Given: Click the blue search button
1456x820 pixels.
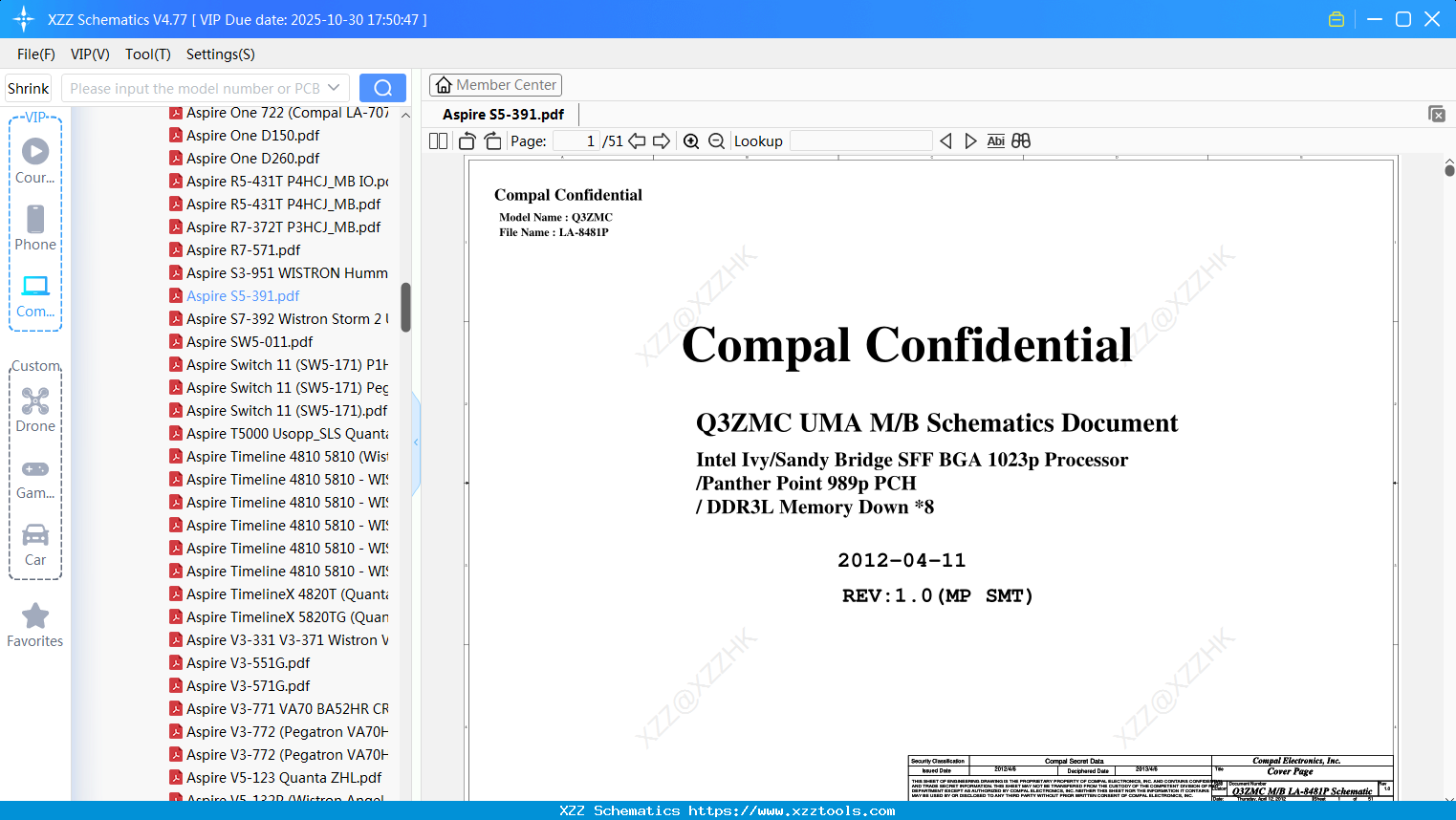Looking at the screenshot, I should click(382, 88).
